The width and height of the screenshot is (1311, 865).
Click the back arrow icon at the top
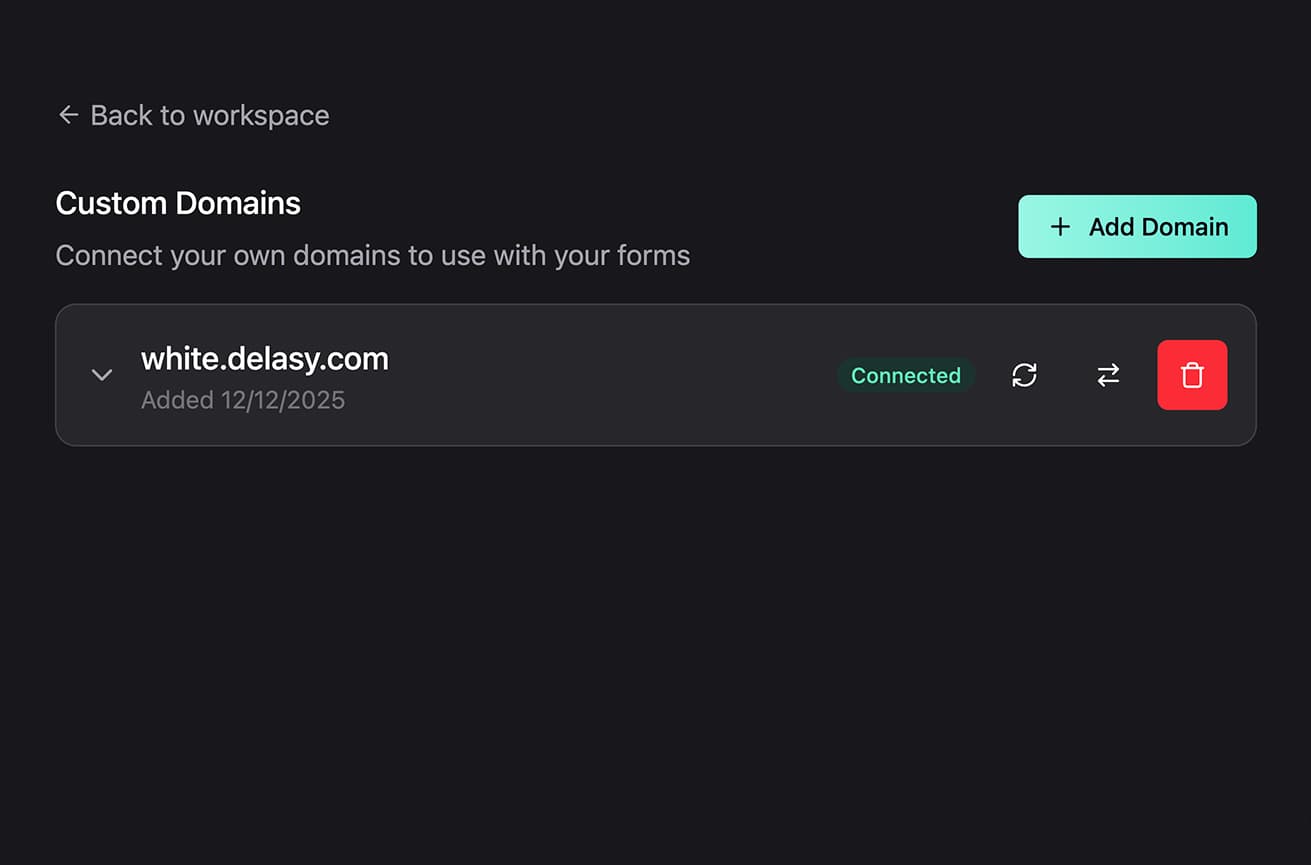67,115
